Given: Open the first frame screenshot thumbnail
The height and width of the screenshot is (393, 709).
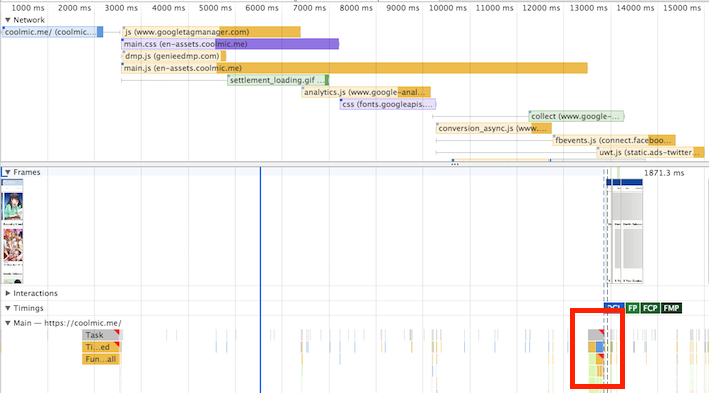Looking at the screenshot, I should click(13, 231).
